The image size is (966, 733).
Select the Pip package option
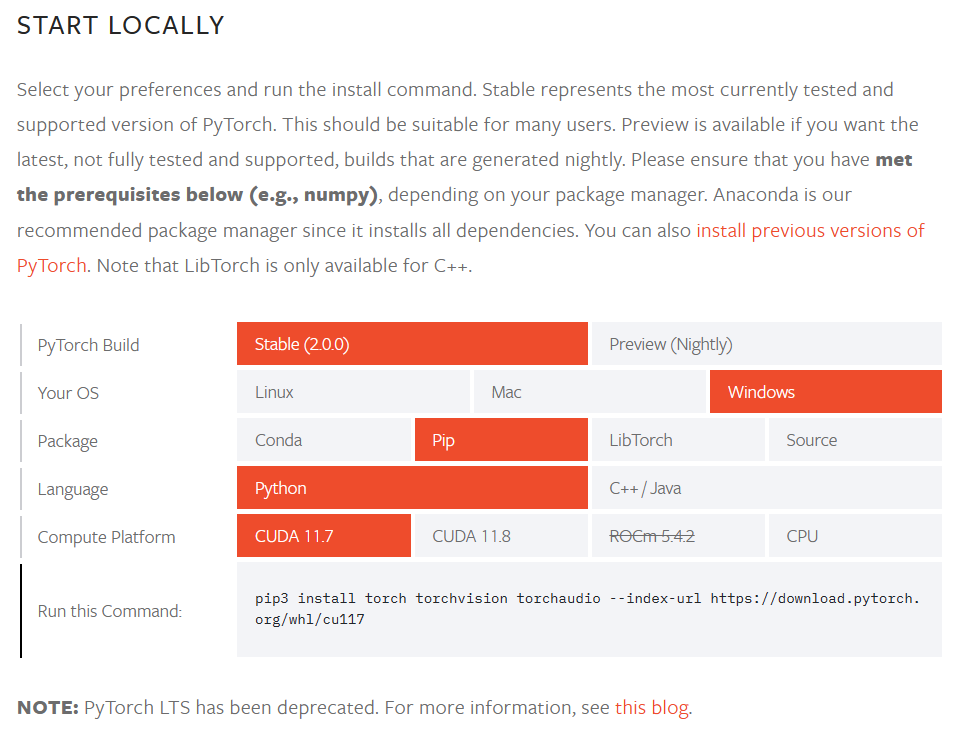[x=500, y=440]
